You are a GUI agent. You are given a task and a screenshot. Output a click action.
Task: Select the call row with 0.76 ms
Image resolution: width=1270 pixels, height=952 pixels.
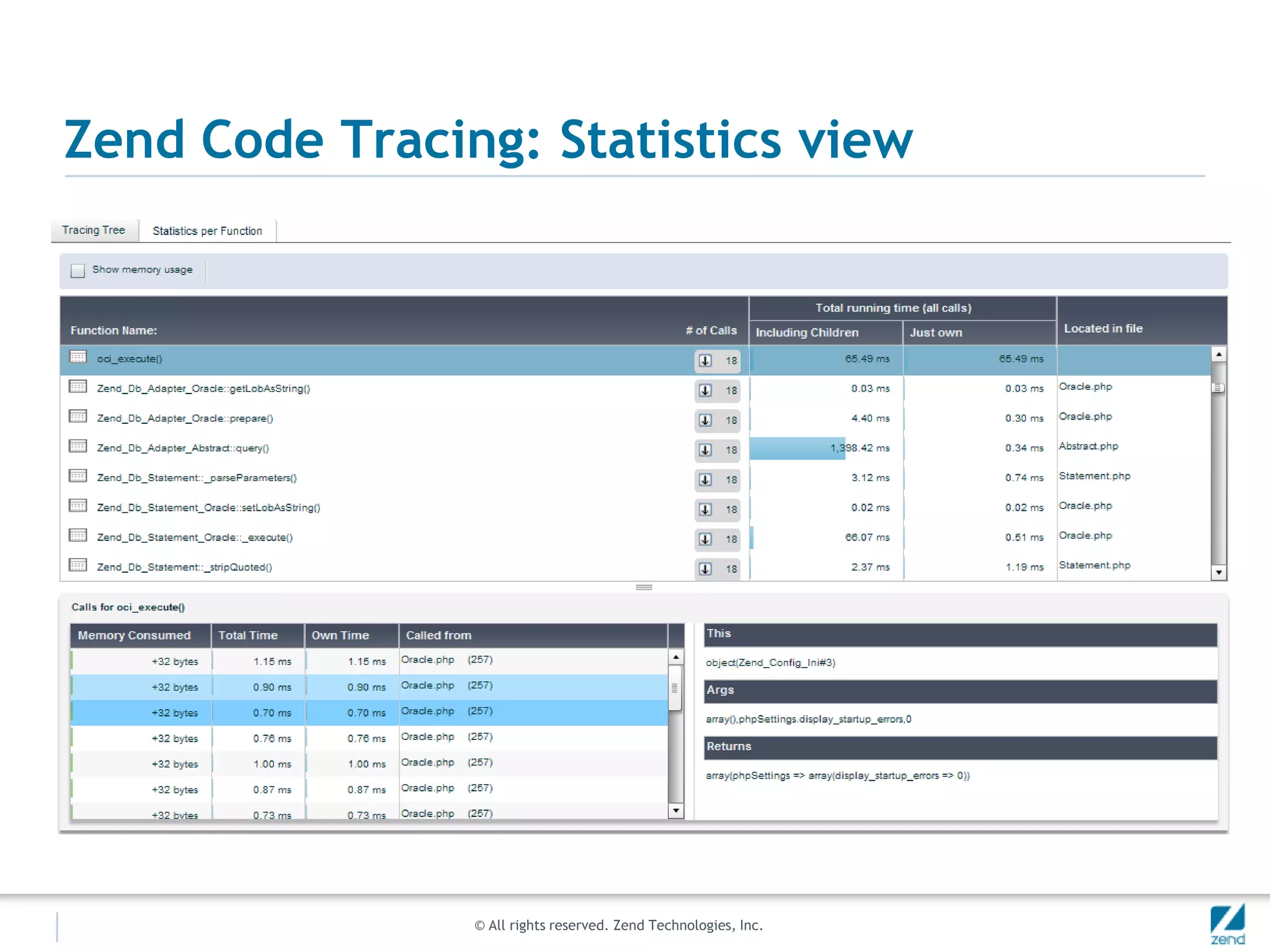coord(369,738)
